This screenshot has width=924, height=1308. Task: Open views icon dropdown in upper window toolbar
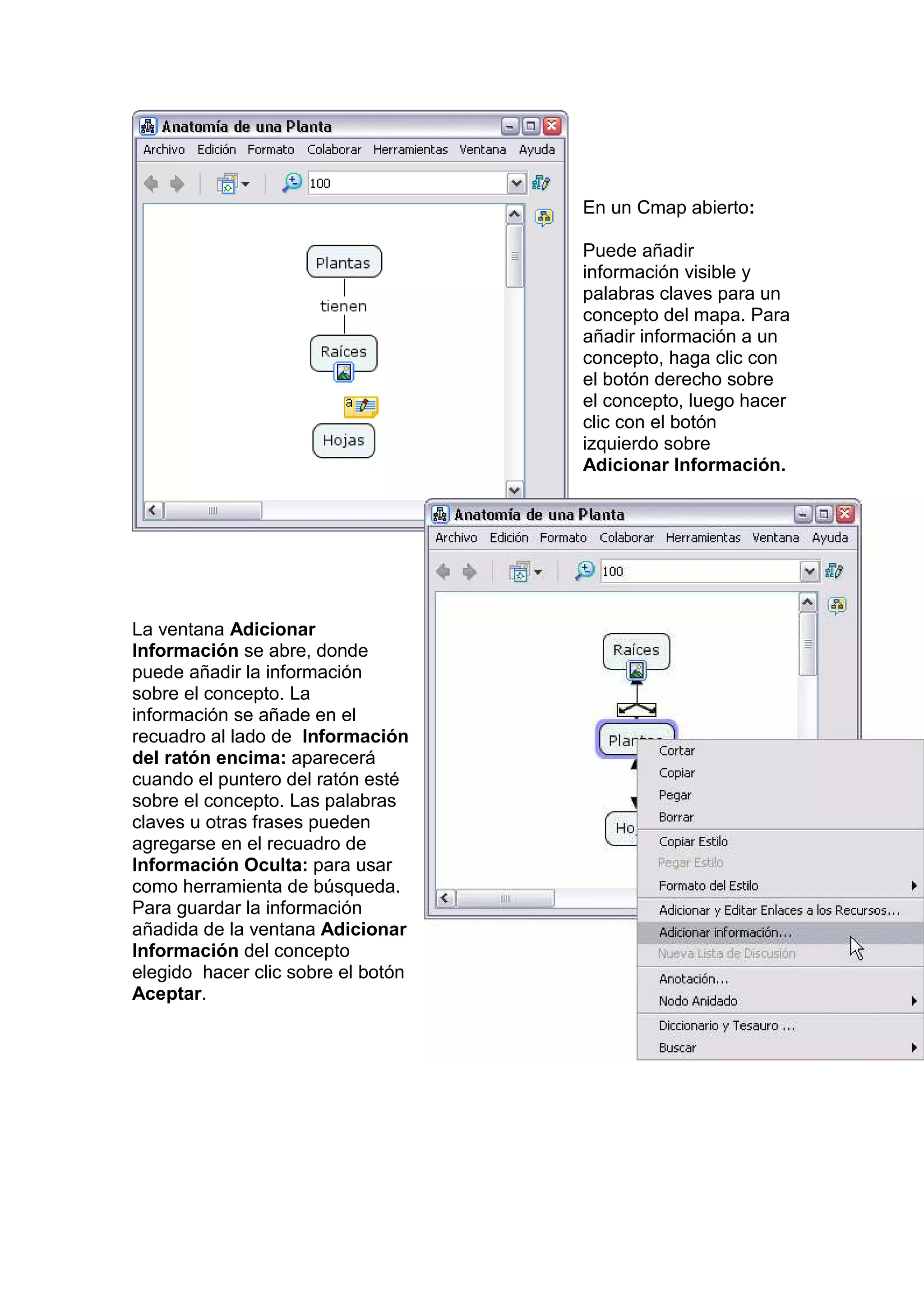coord(233,183)
